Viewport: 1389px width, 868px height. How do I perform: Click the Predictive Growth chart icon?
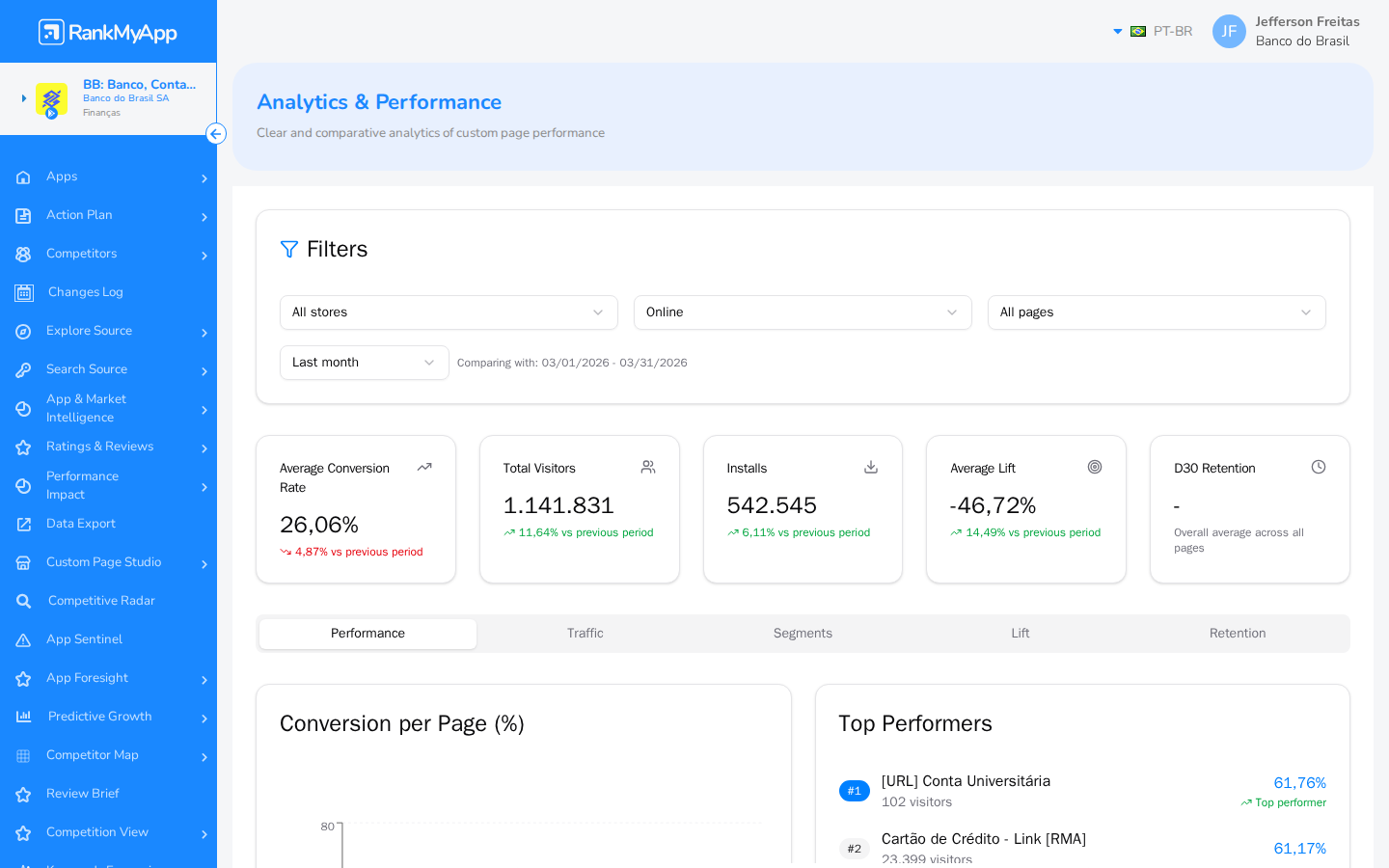tap(24, 717)
